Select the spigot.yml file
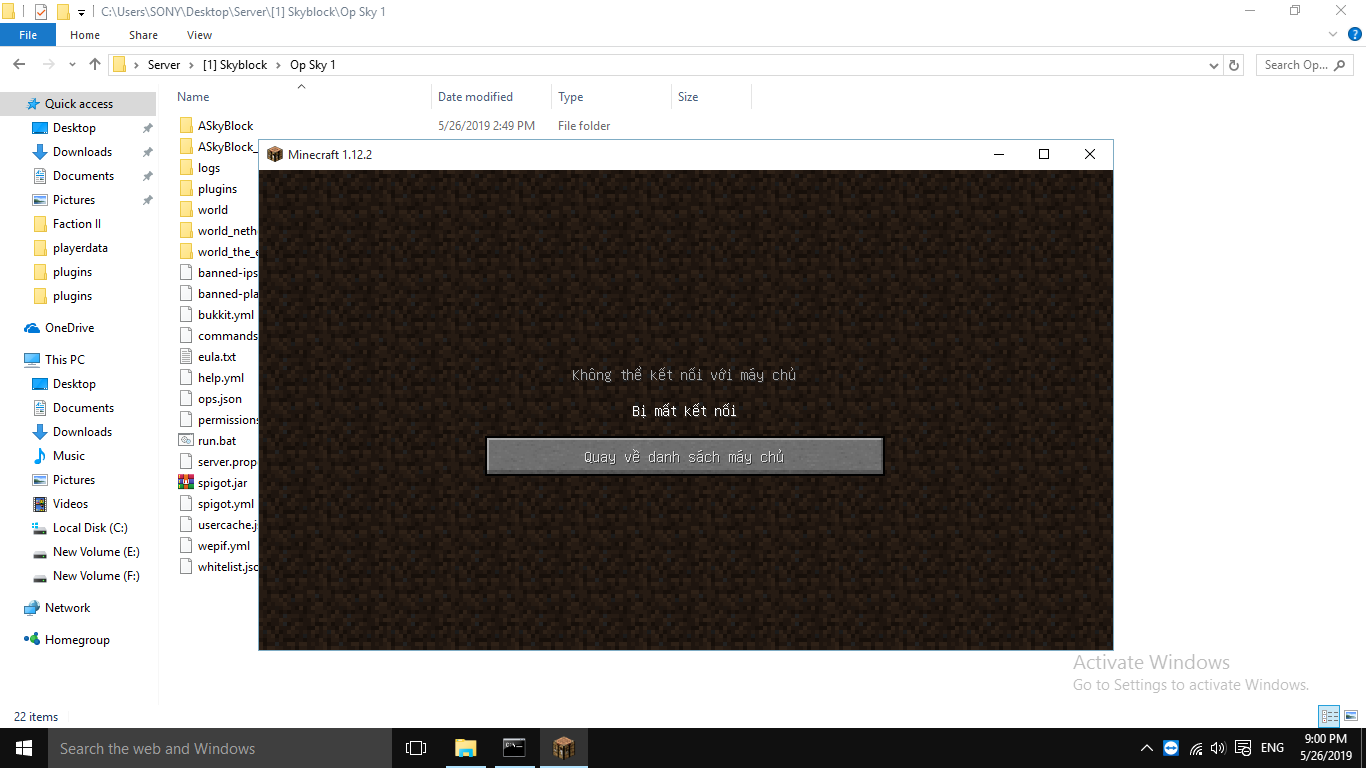Viewport: 1366px width, 768px height. tap(226, 504)
